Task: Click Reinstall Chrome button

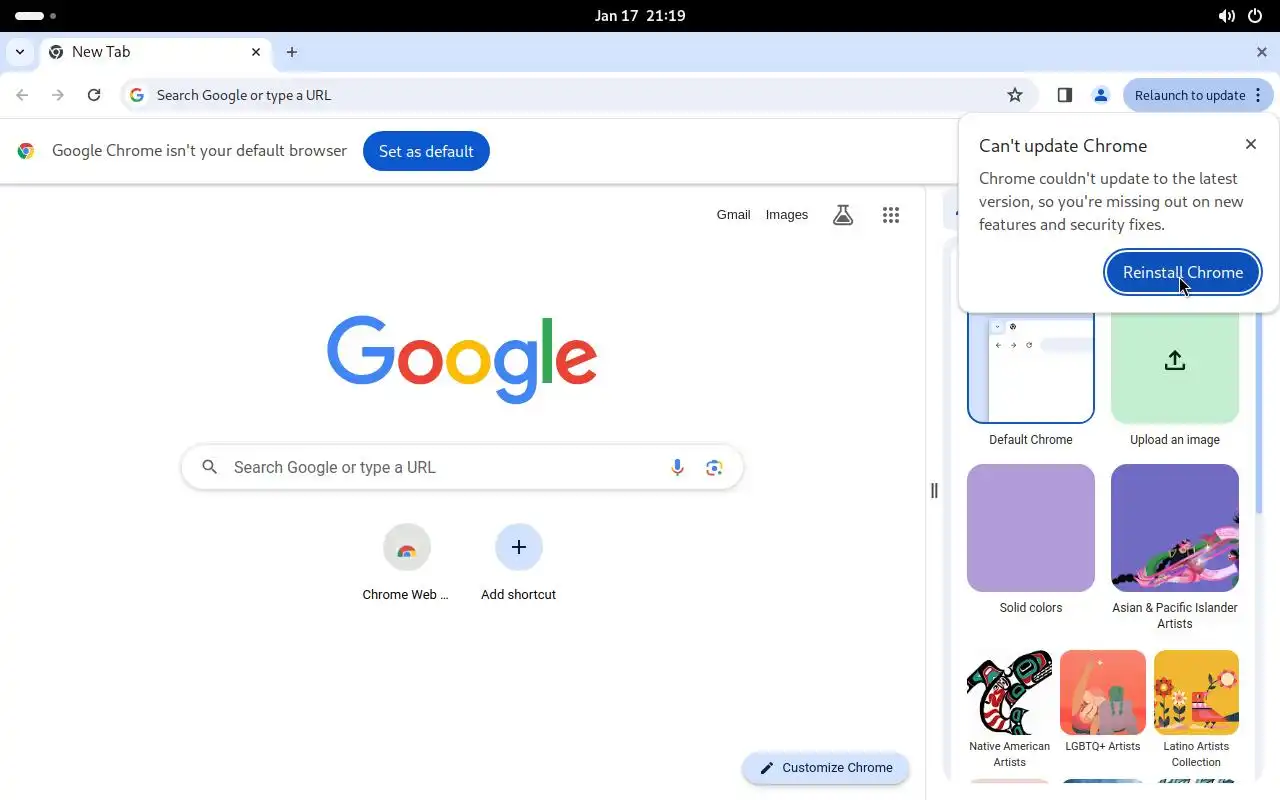Action: 1183,272
